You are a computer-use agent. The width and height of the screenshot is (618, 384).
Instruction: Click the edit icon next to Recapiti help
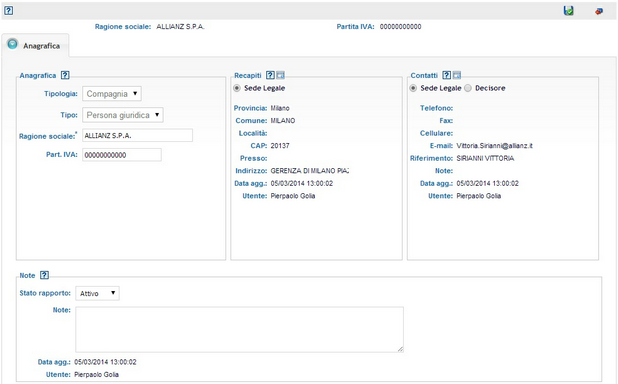coord(280,75)
